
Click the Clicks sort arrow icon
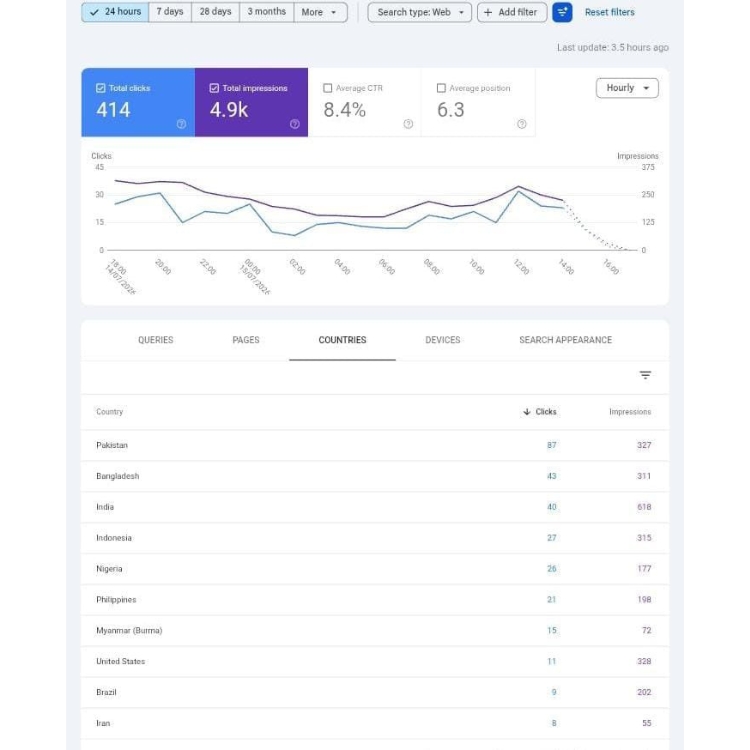[527, 412]
